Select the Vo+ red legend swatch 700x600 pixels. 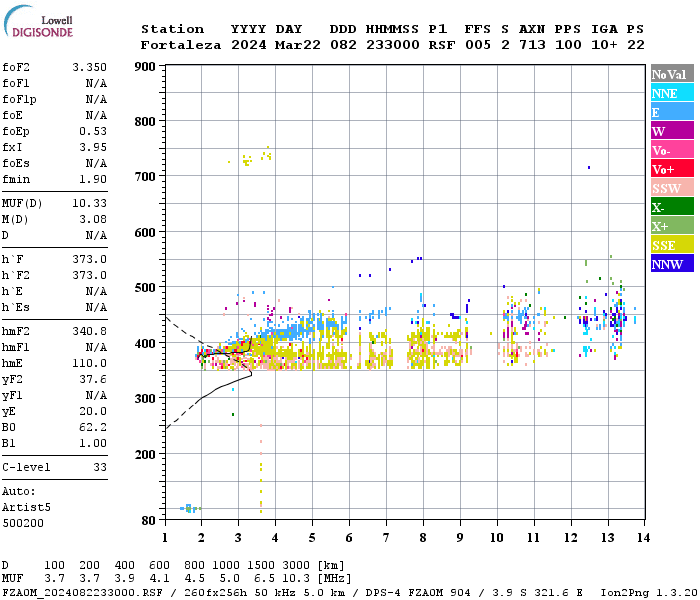672,169
